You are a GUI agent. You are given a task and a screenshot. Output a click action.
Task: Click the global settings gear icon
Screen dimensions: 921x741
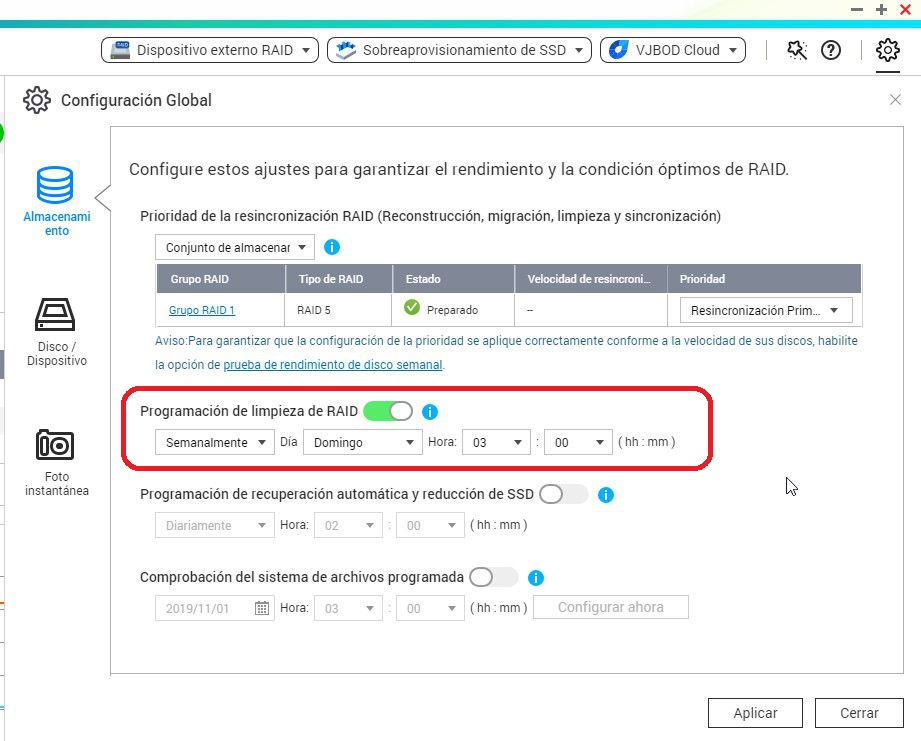point(887,50)
